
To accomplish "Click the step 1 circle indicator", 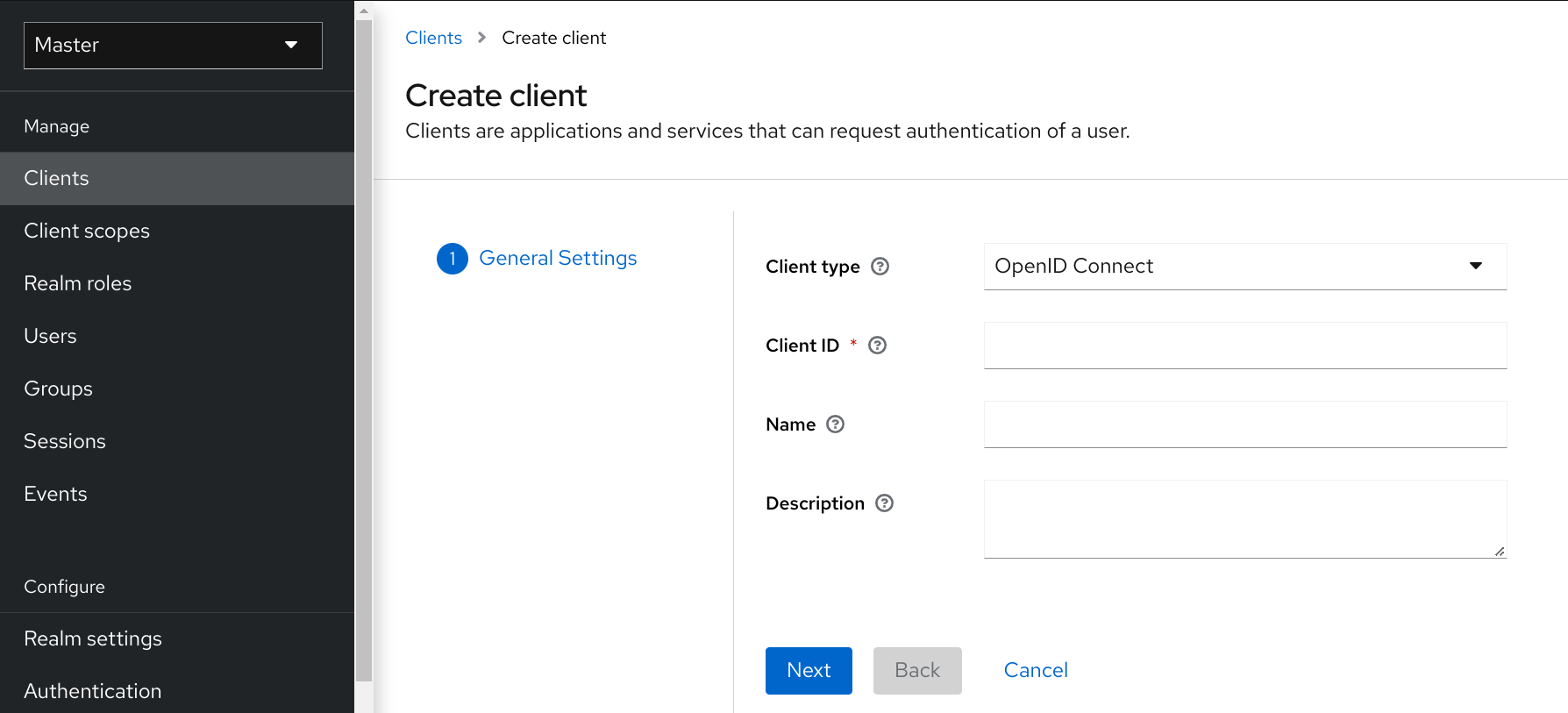I will pyautogui.click(x=452, y=259).
